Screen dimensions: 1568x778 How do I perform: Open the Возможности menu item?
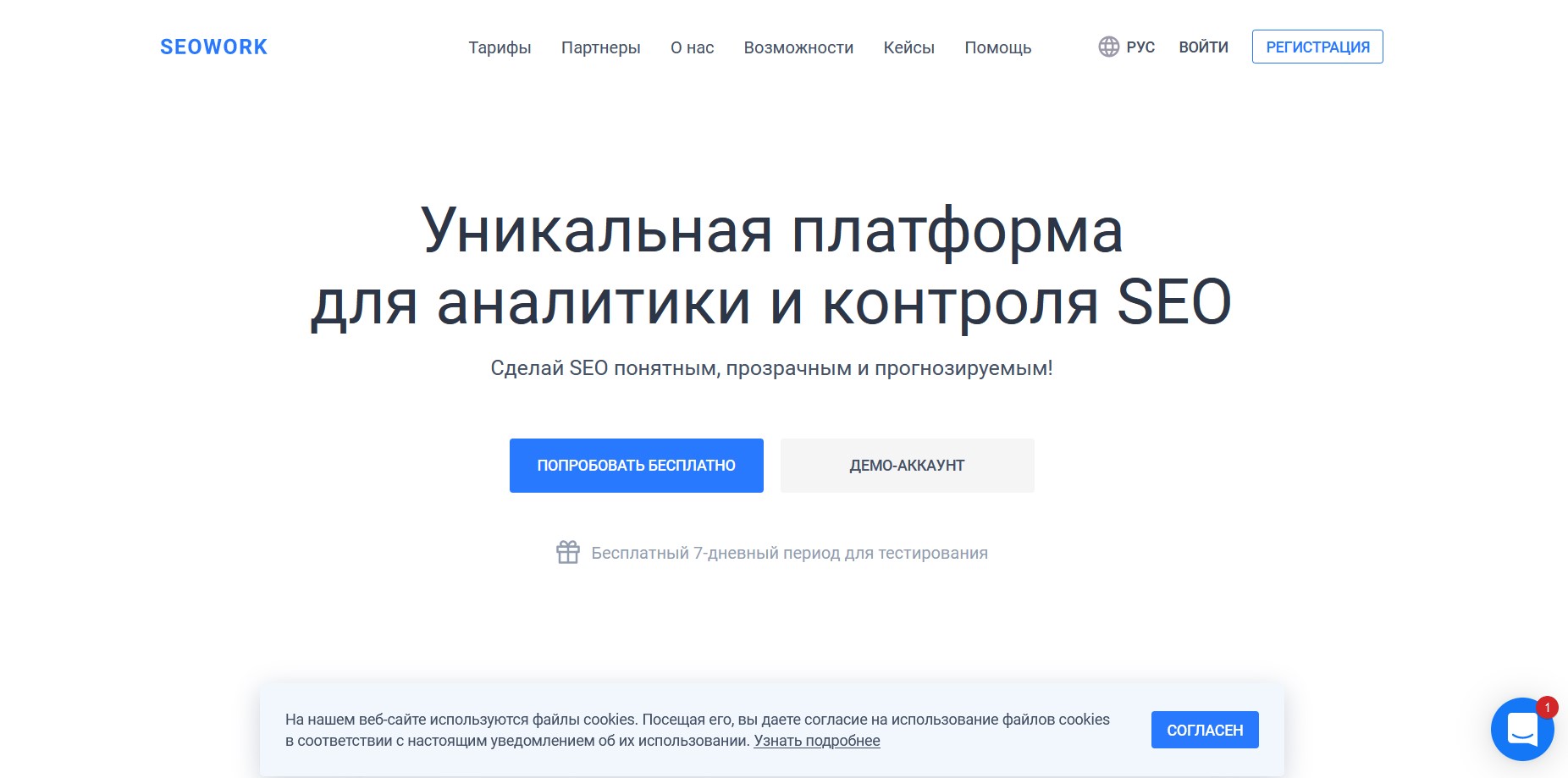pos(798,47)
